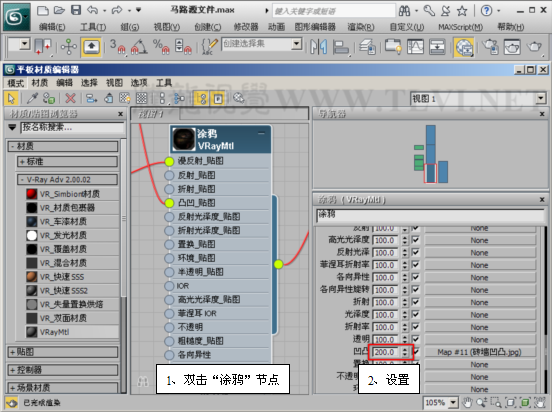
Task: Pick material from object eyedropper
Action: (x=32, y=98)
